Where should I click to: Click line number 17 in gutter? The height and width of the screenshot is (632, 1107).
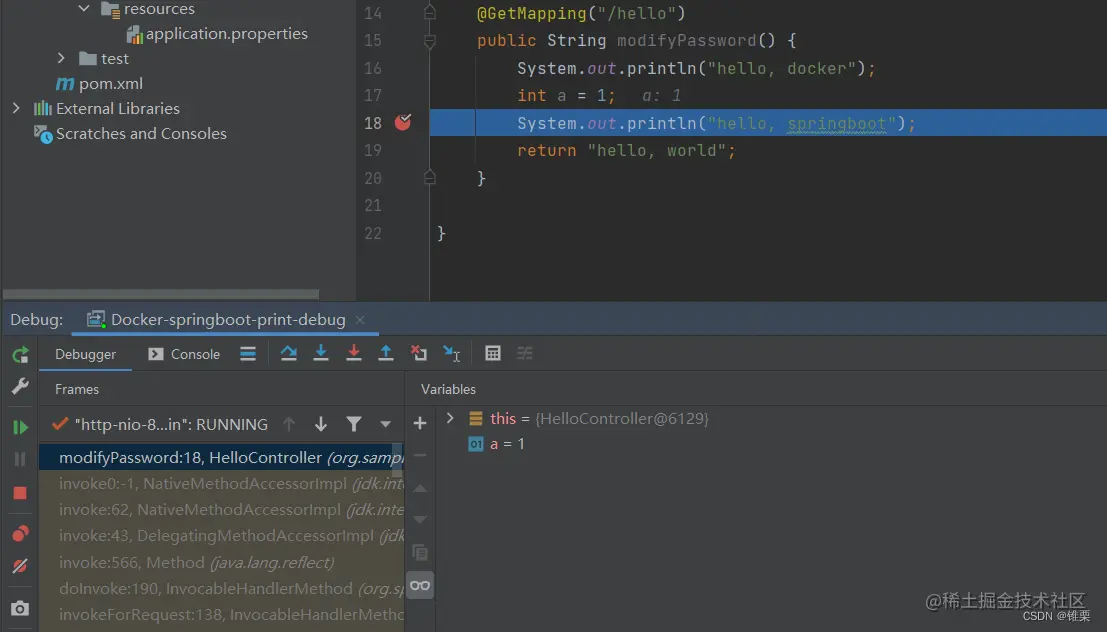click(373, 95)
